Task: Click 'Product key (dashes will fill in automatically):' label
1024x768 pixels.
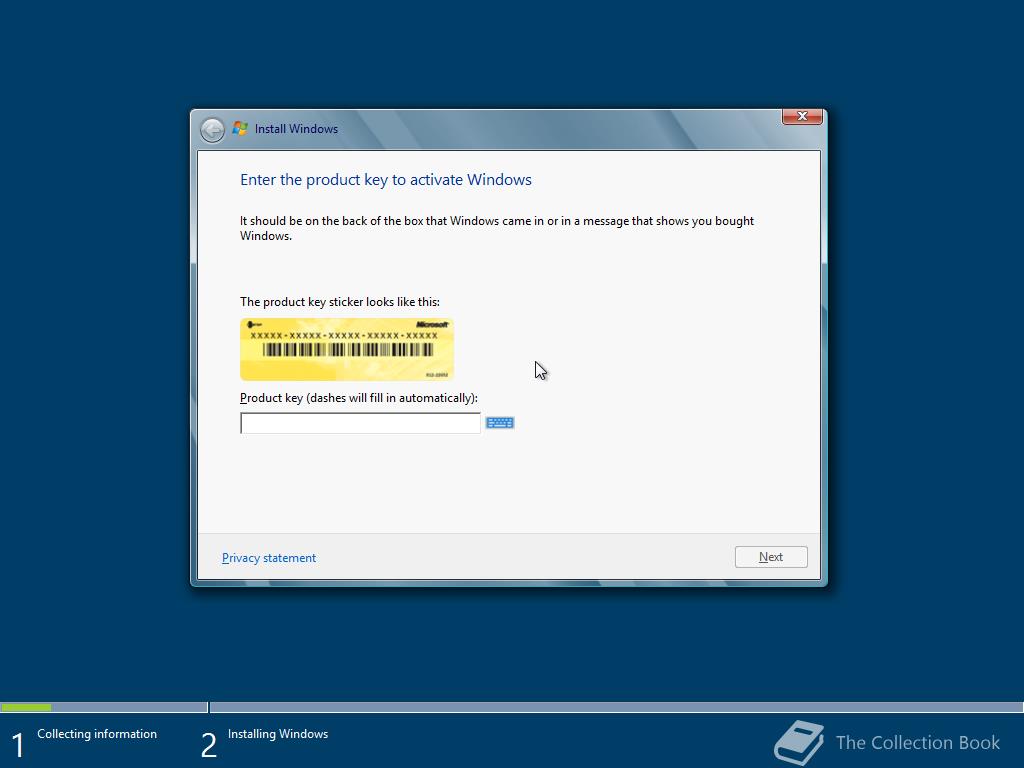Action: point(359,398)
